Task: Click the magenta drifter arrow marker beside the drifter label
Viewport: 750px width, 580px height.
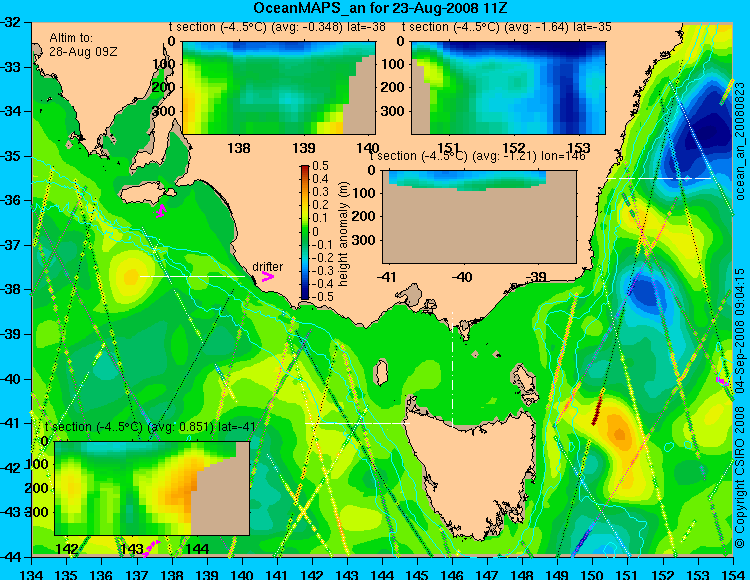Action: click(267, 276)
